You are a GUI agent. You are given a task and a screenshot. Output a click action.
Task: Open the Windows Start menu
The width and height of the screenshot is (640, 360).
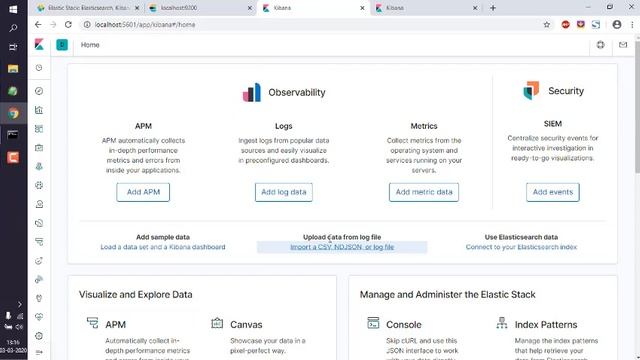pyautogui.click(x=13, y=9)
